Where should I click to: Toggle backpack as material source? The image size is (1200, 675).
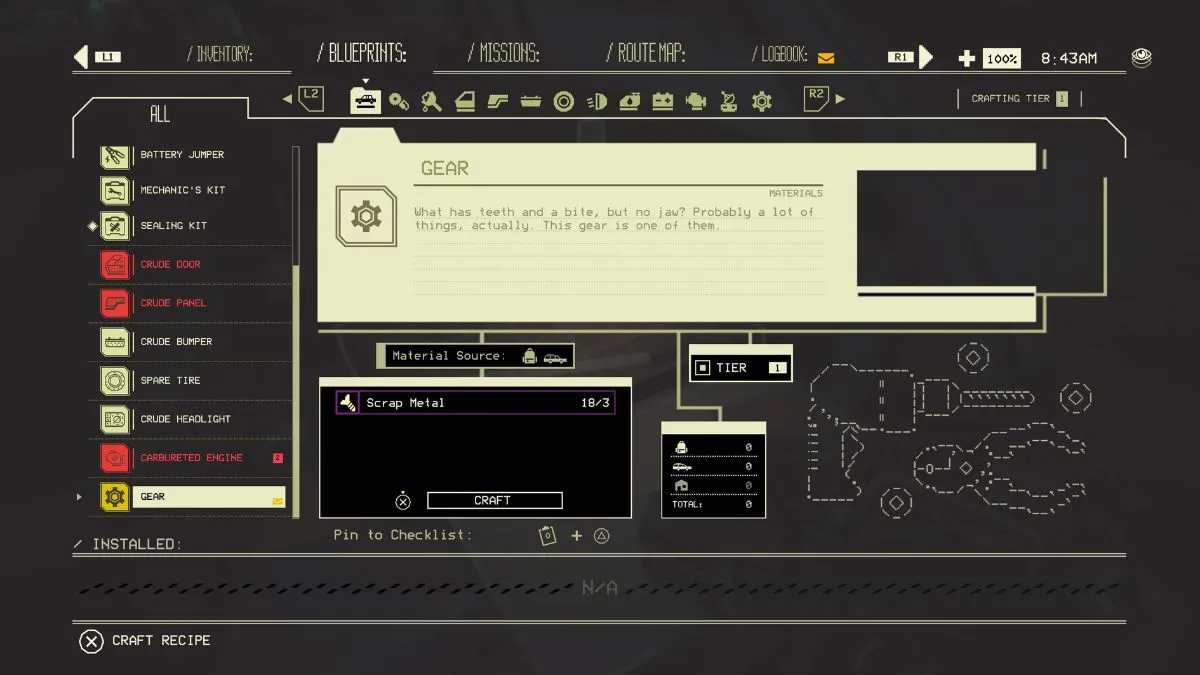tap(530, 356)
